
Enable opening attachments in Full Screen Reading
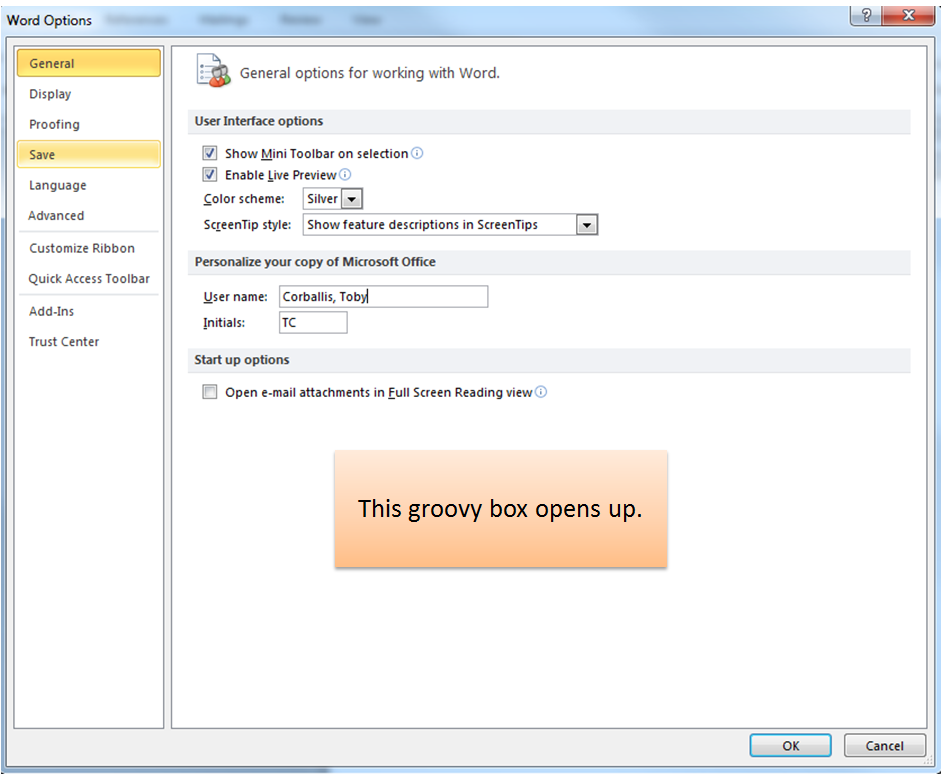209,392
